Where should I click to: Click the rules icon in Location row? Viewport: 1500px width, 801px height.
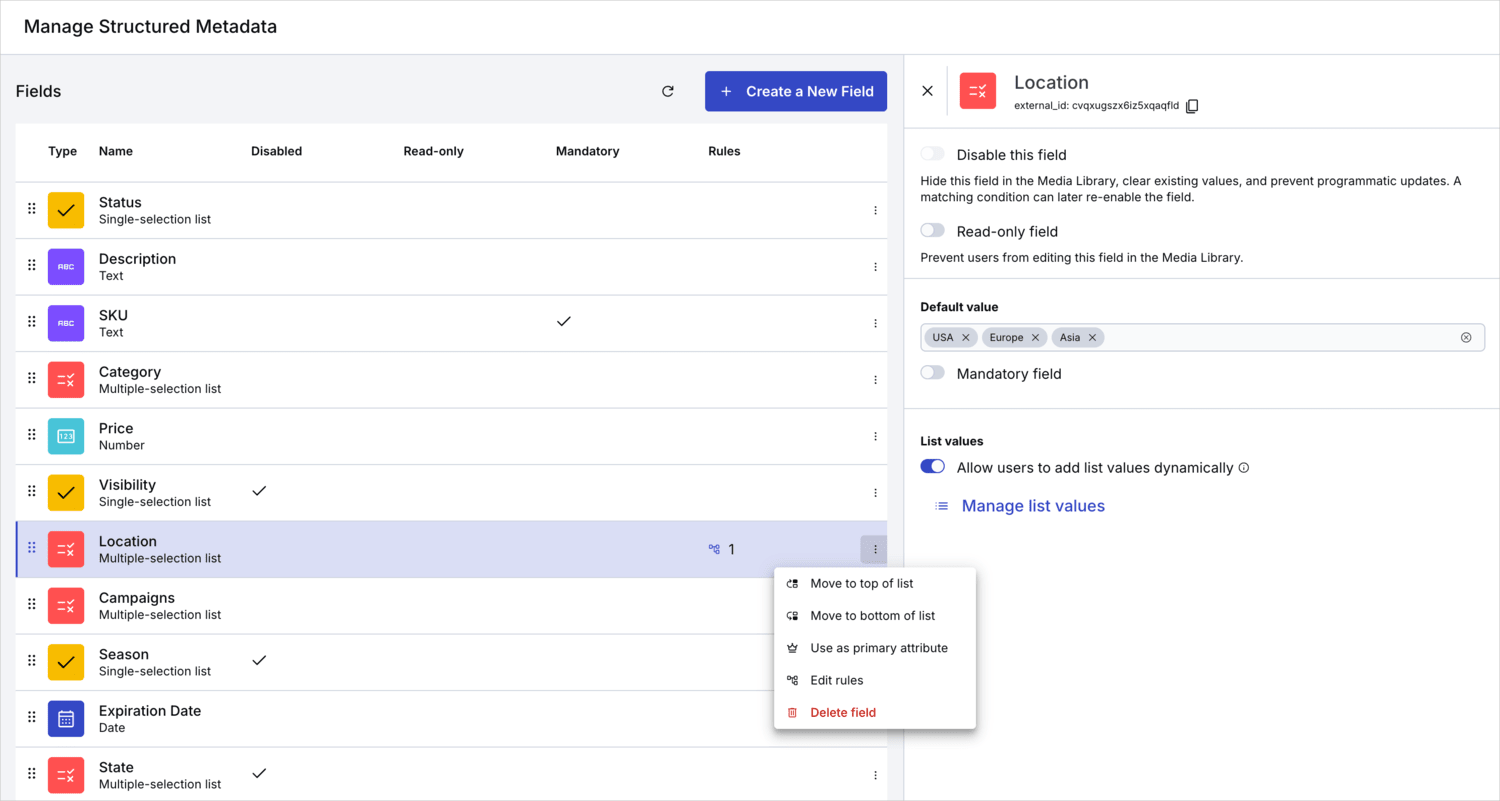click(x=714, y=549)
